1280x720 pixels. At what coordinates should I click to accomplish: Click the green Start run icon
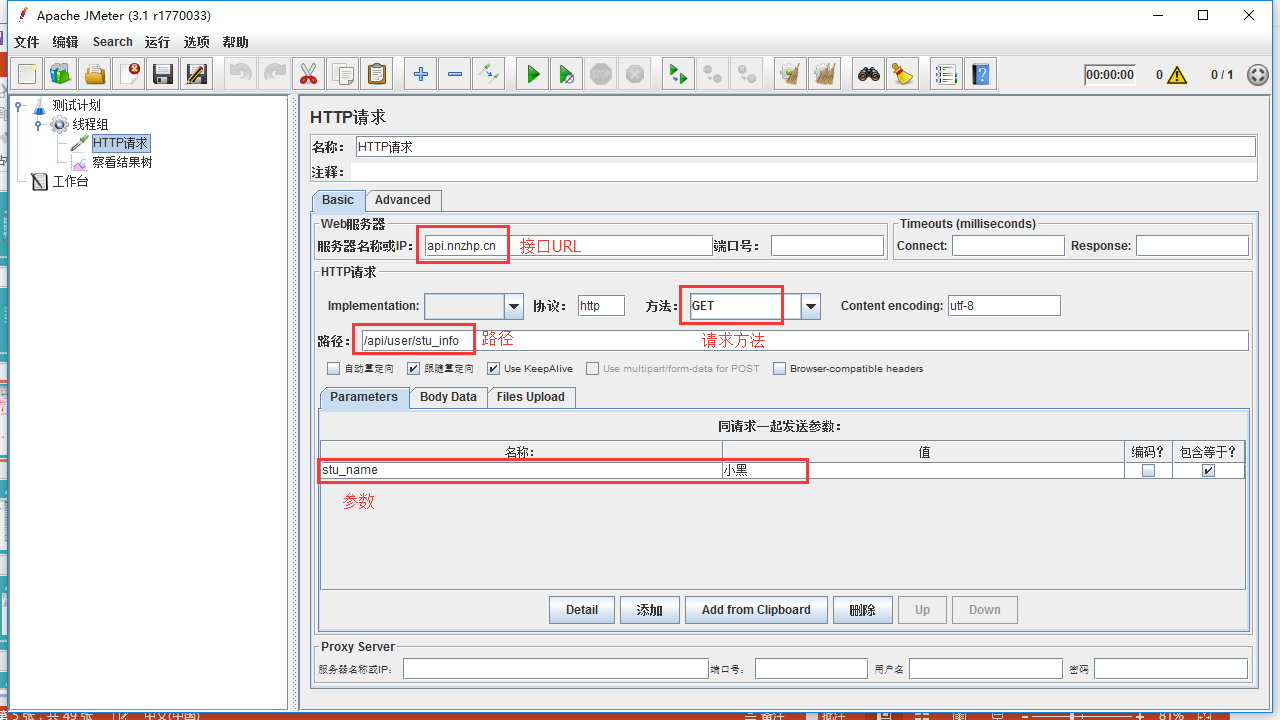533,74
